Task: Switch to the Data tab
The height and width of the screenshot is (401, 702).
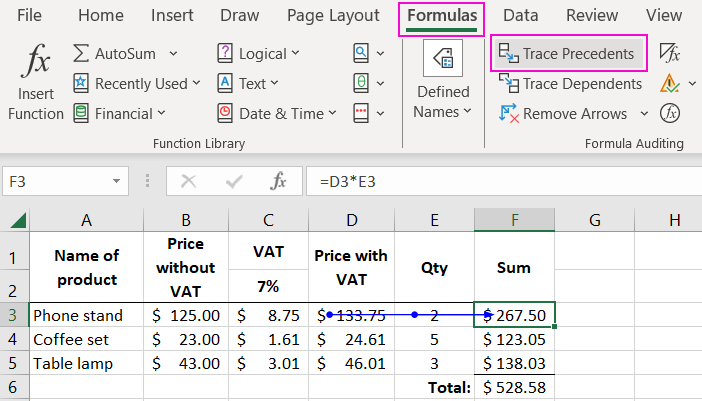Action: (x=520, y=16)
